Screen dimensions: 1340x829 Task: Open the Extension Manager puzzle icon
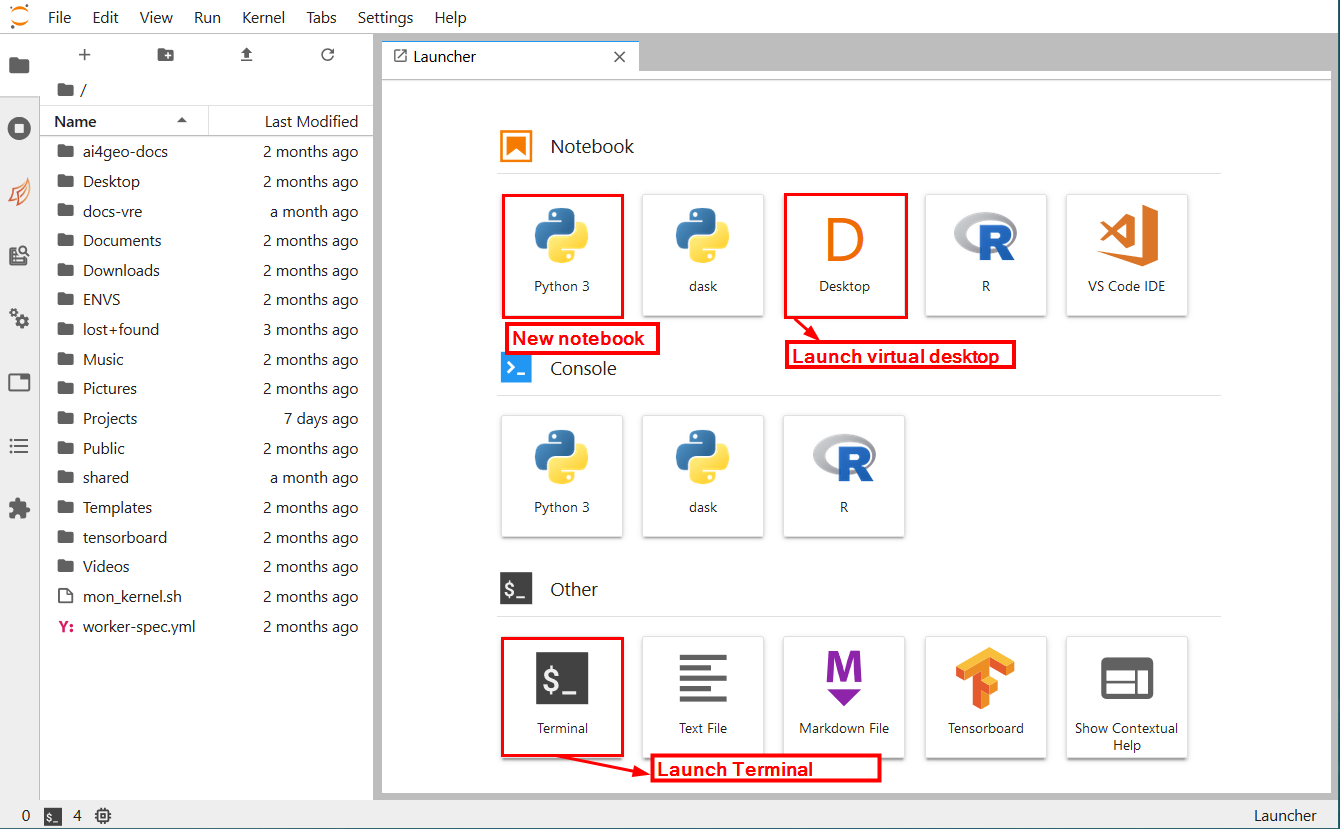coord(19,508)
